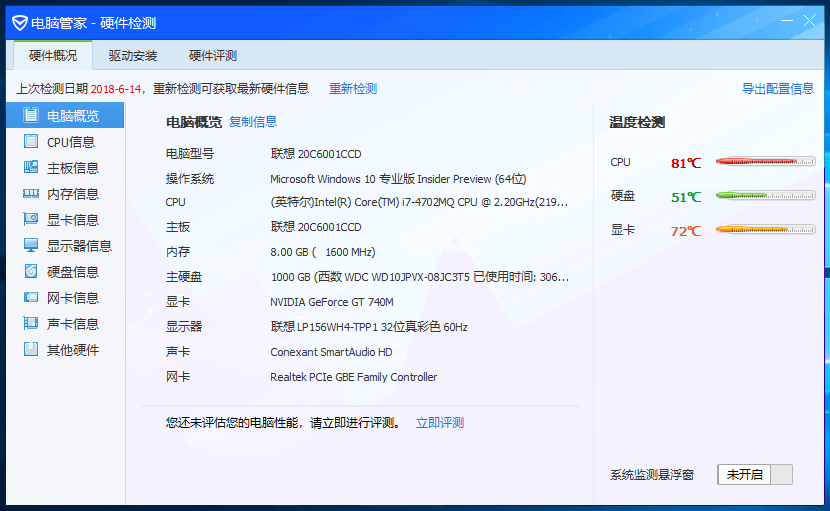The height and width of the screenshot is (511, 830).
Task: Click the 电脑管家 shield logo icon
Action: pyautogui.click(x=20, y=23)
